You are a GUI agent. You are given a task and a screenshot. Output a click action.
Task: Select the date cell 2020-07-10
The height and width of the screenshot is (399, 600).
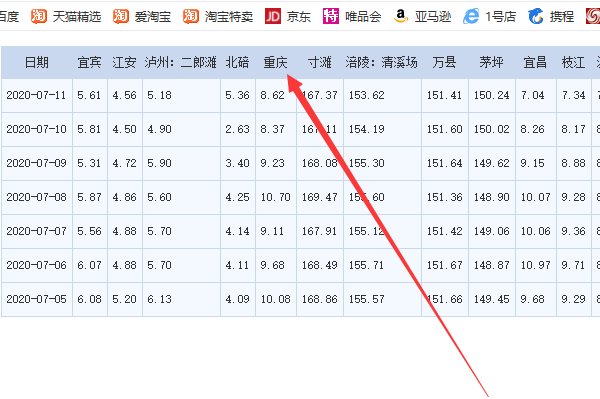pos(36,129)
